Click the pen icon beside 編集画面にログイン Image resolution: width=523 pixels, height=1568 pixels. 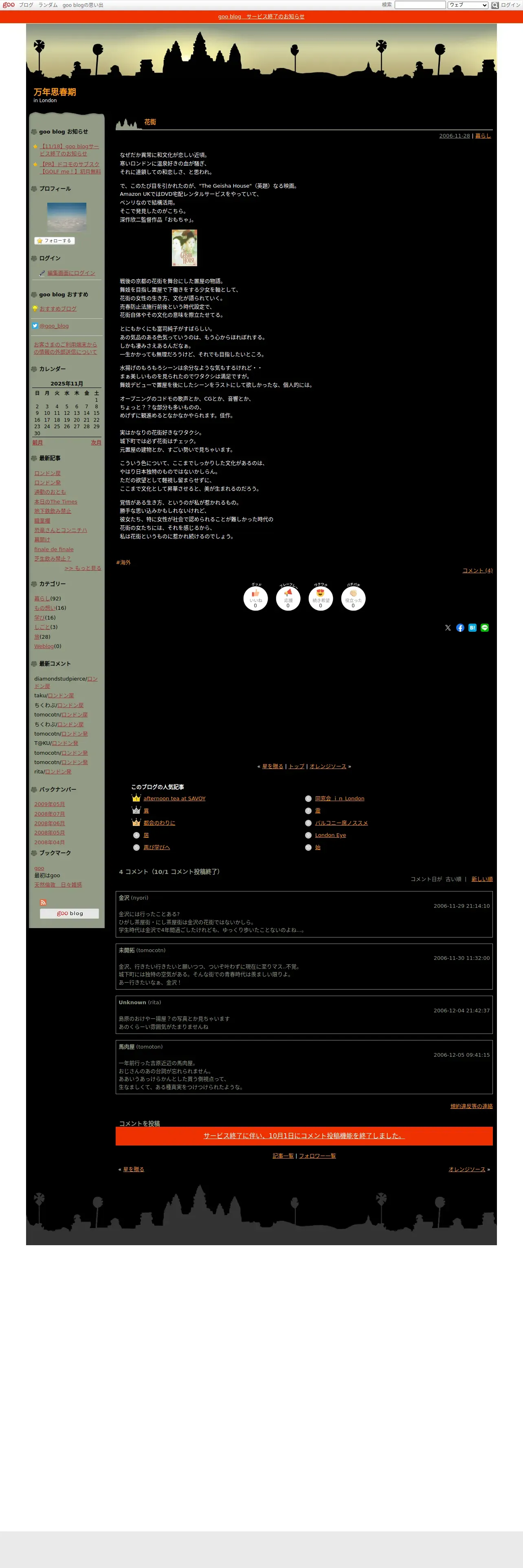pyautogui.click(x=42, y=273)
